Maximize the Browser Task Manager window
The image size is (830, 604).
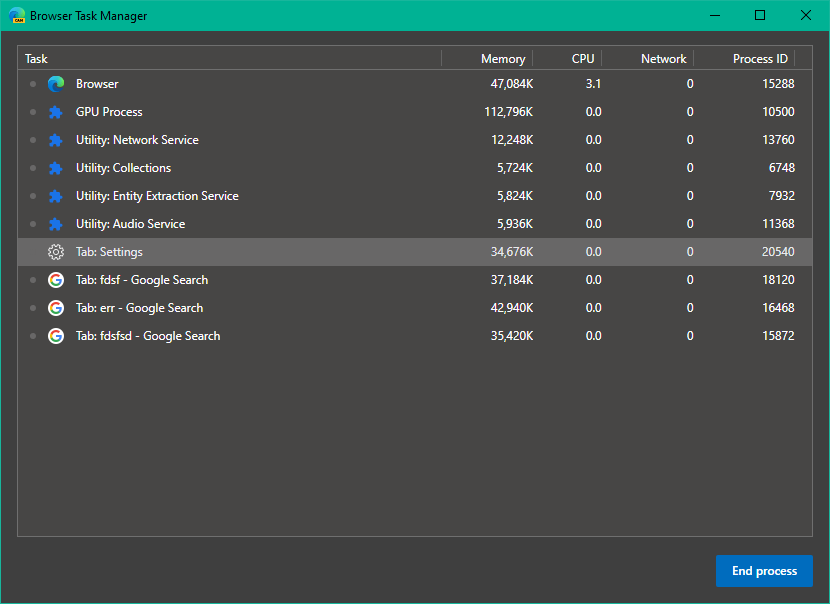click(x=760, y=15)
